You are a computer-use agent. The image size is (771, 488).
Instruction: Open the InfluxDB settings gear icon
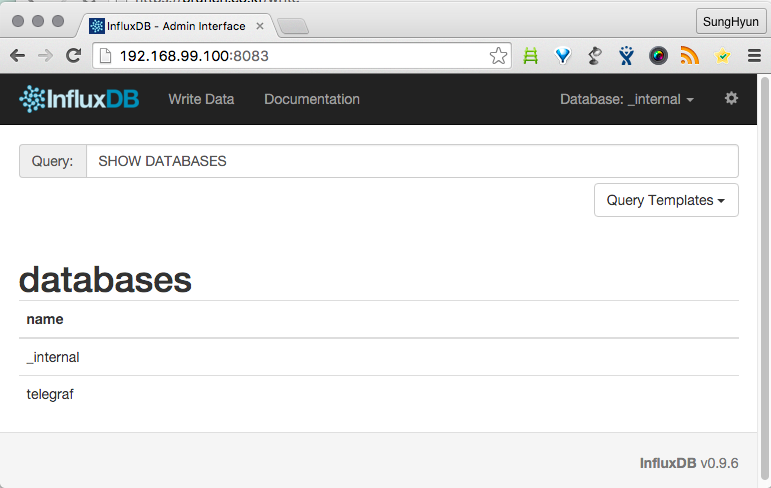click(731, 98)
